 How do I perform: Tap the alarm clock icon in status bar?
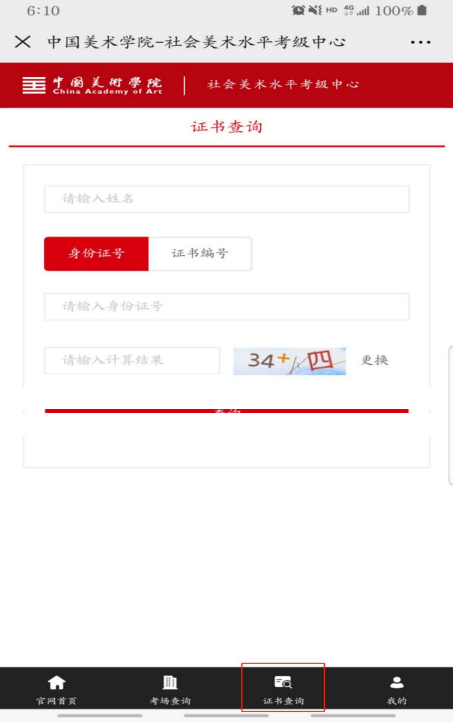coord(298,10)
